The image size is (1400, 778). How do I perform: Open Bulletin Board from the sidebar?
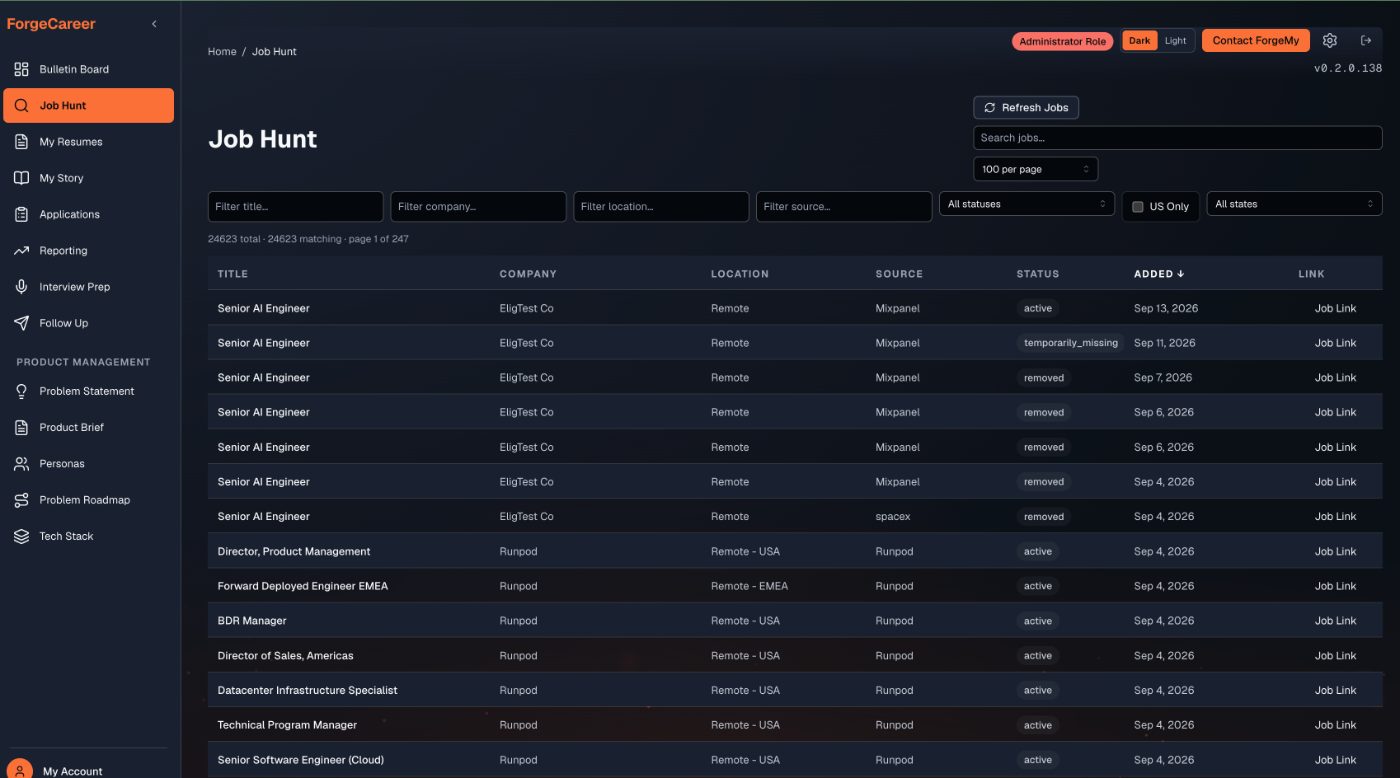[x=89, y=69]
